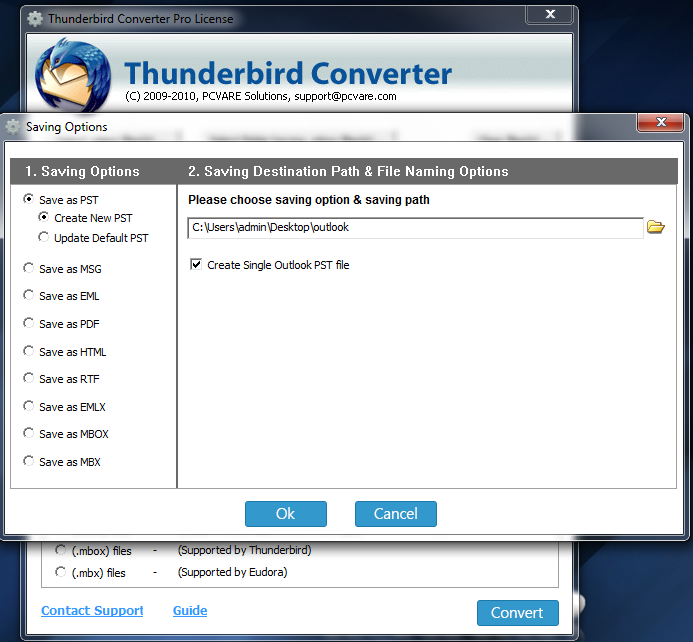Screen dimensions: 693x642
Task: Click the Thunderbird logo in the converter window
Action: click(x=73, y=75)
